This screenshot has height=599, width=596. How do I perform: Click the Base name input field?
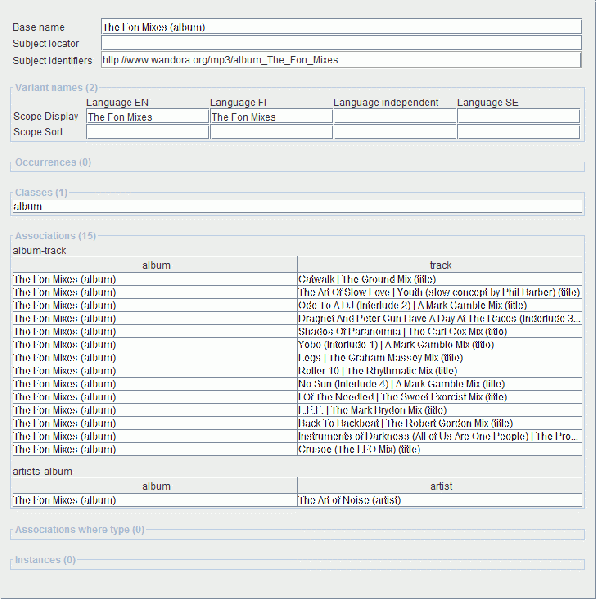click(x=341, y=27)
